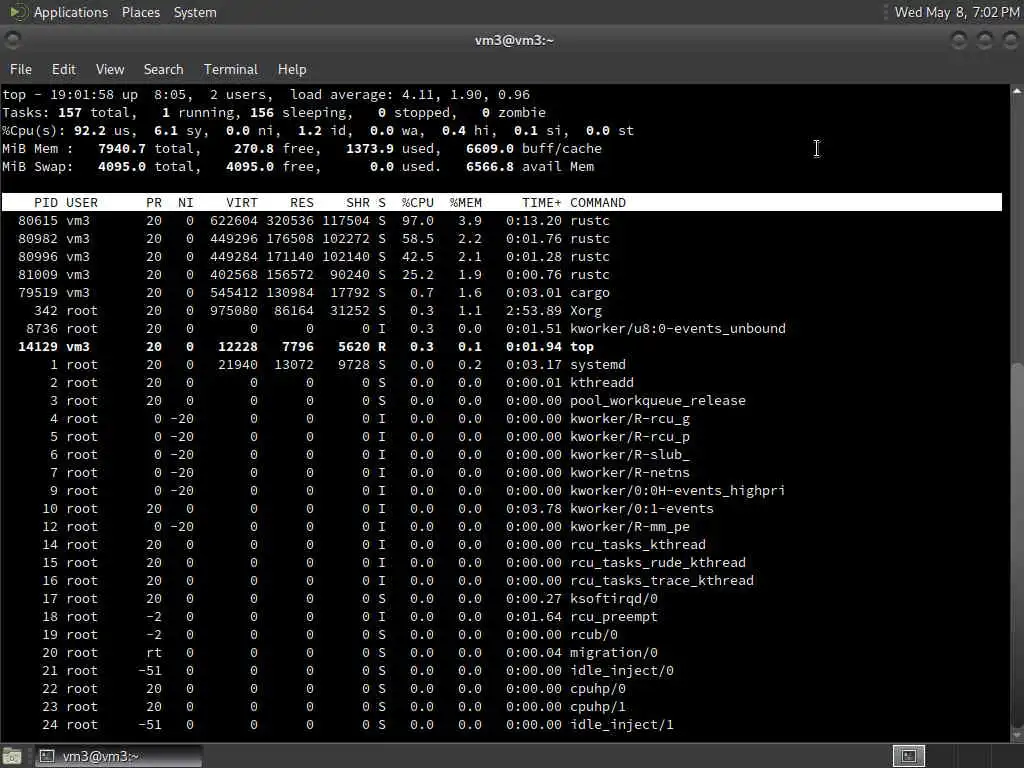The image size is (1024, 768).
Task: Click the migration/0 process name
Action: point(614,652)
